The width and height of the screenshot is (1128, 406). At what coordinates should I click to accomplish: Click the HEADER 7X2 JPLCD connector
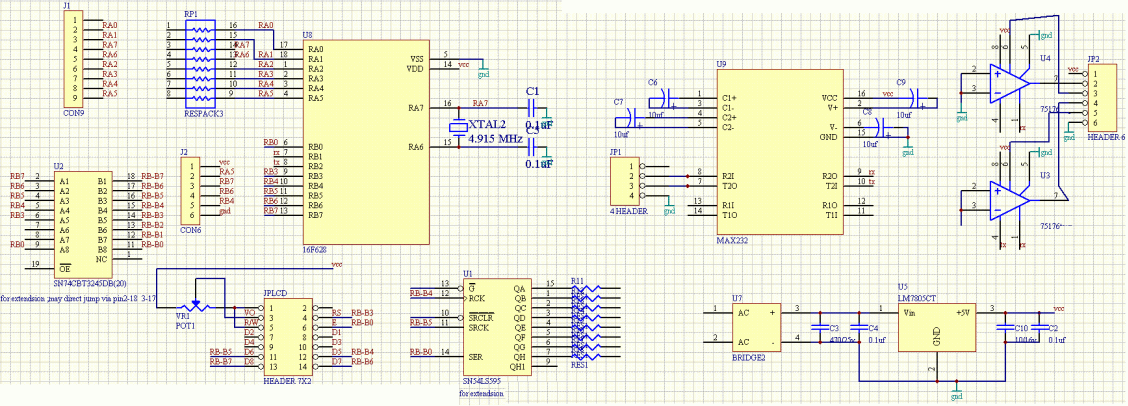coord(287,340)
